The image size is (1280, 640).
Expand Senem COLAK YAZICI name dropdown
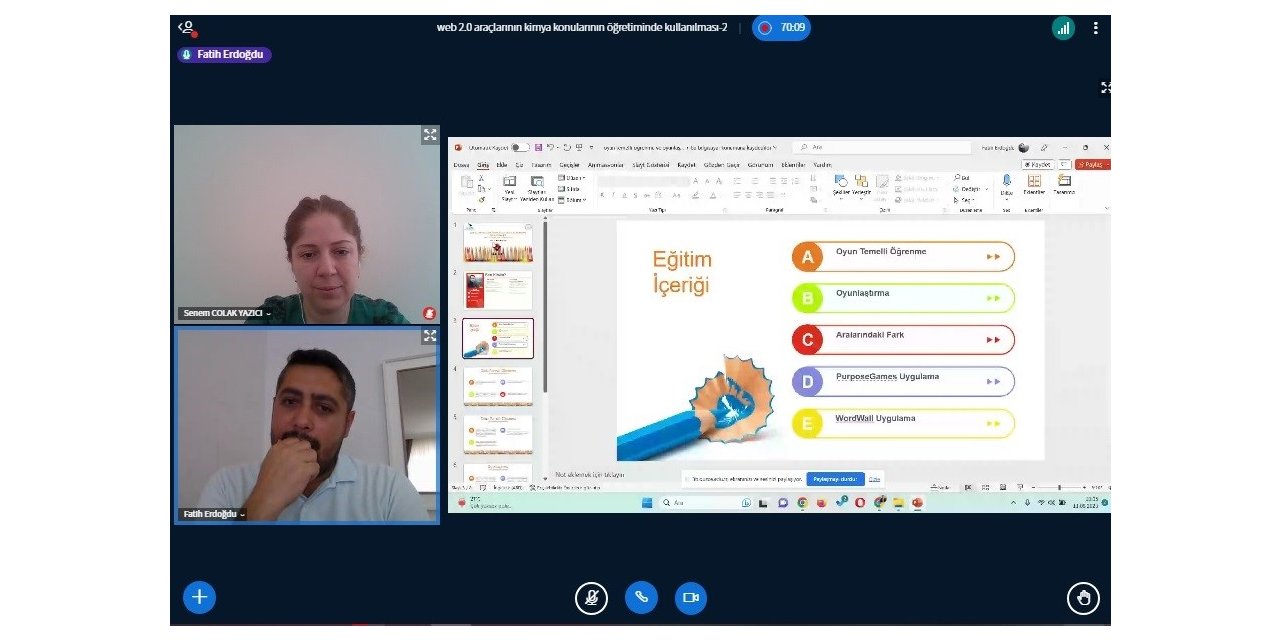click(x=268, y=313)
